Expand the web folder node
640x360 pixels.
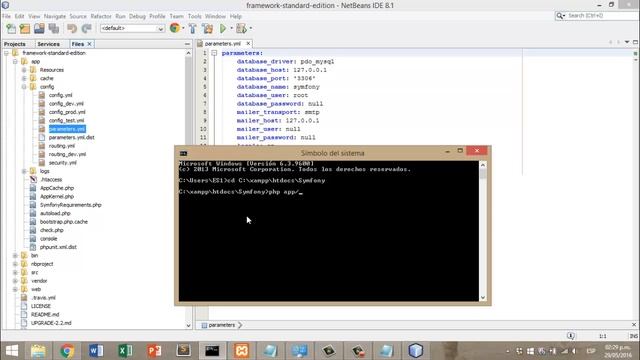[15, 289]
